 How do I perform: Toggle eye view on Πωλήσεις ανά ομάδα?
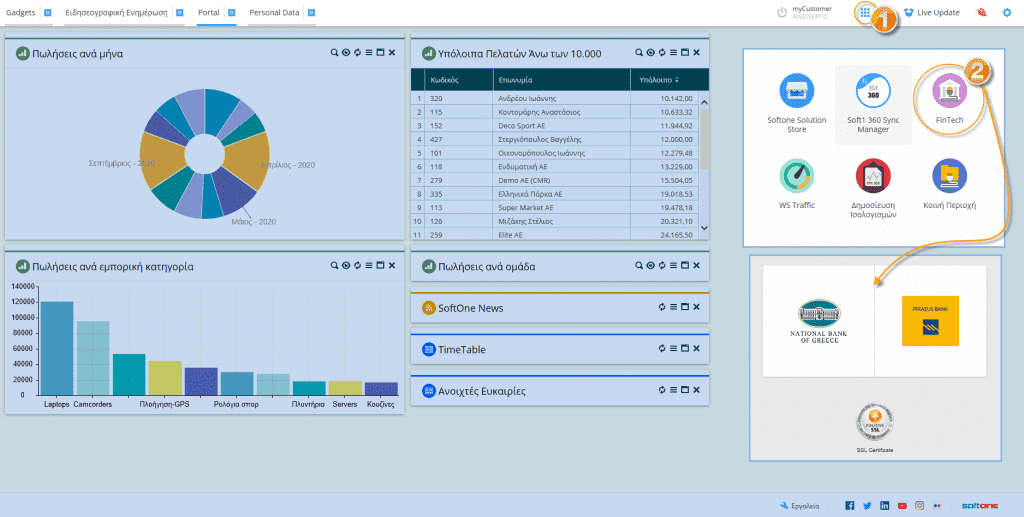(650, 267)
